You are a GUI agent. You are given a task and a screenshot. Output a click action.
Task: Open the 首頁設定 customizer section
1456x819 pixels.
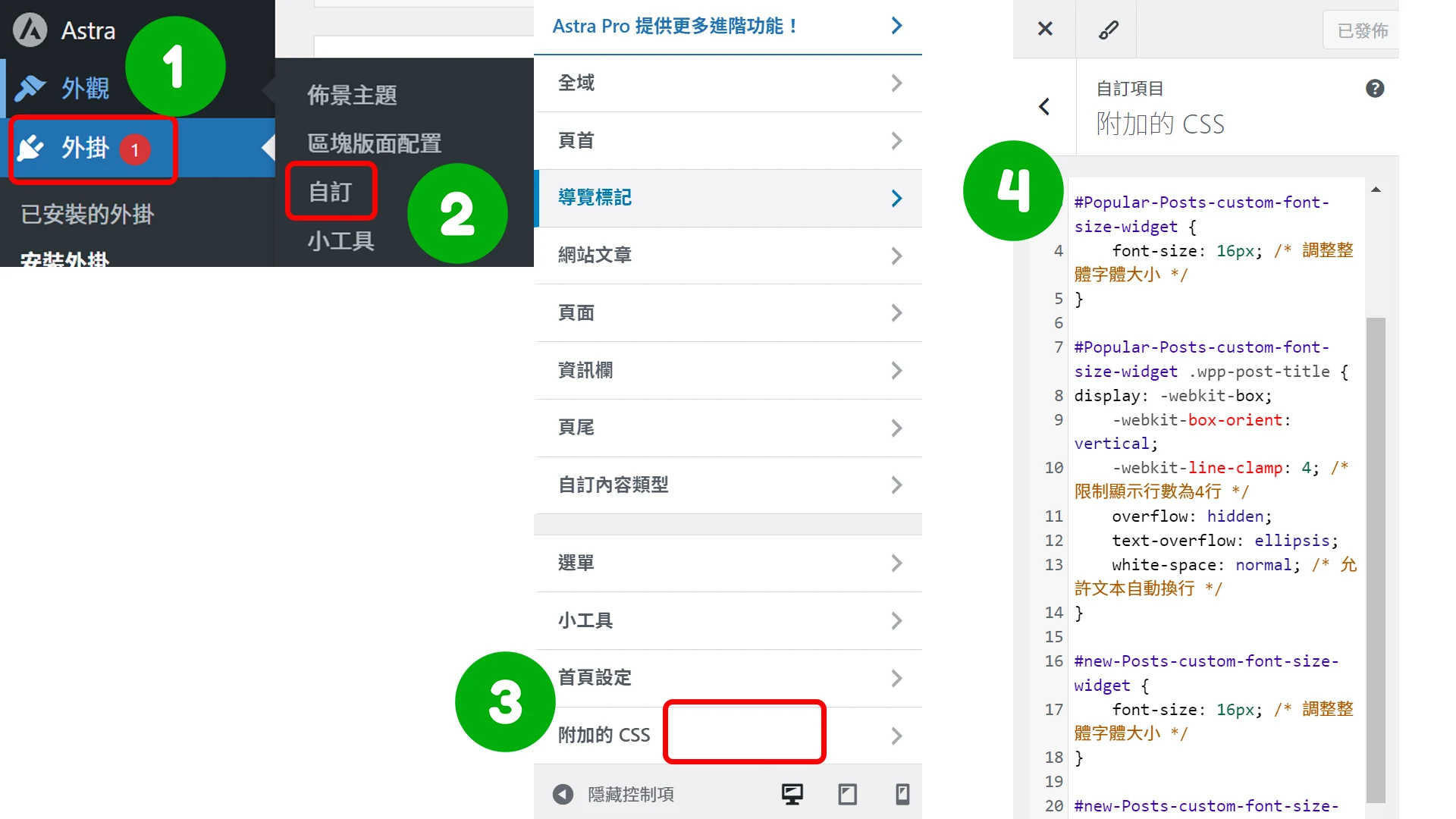tap(728, 678)
